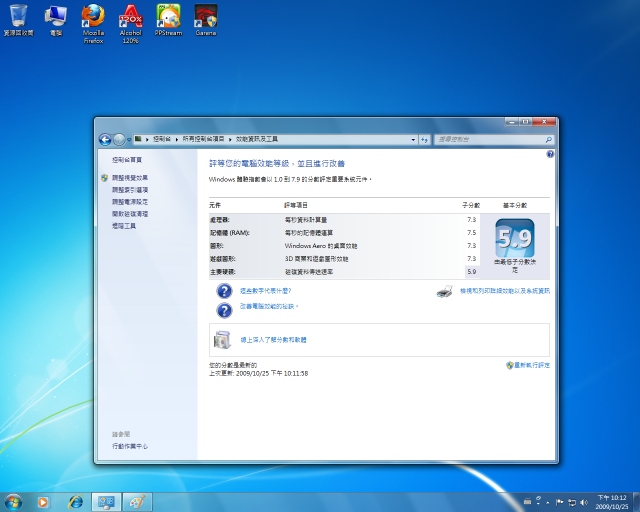Click the question mark icon beside 這些數字代表什麼?
The width and height of the screenshot is (640, 512).
pyautogui.click(x=224, y=291)
